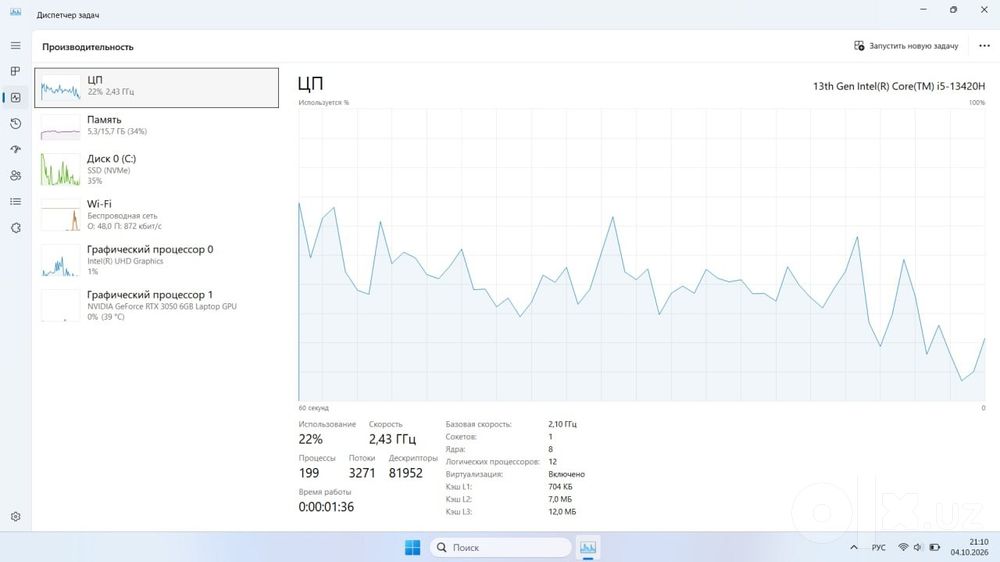
Task: Open Task Manager settings gear
Action: [15, 517]
